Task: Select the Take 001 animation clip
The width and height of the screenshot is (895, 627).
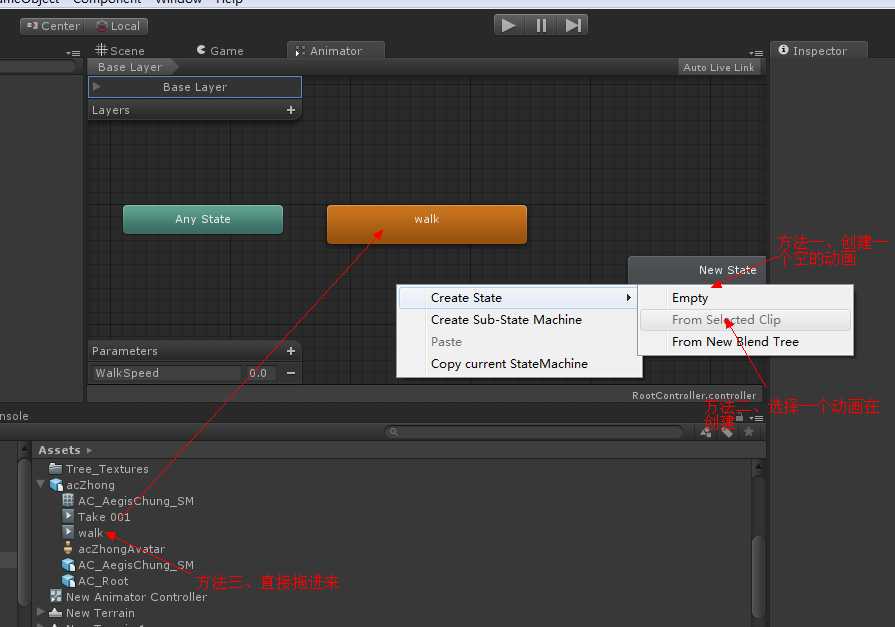Action: pyautogui.click(x=96, y=517)
